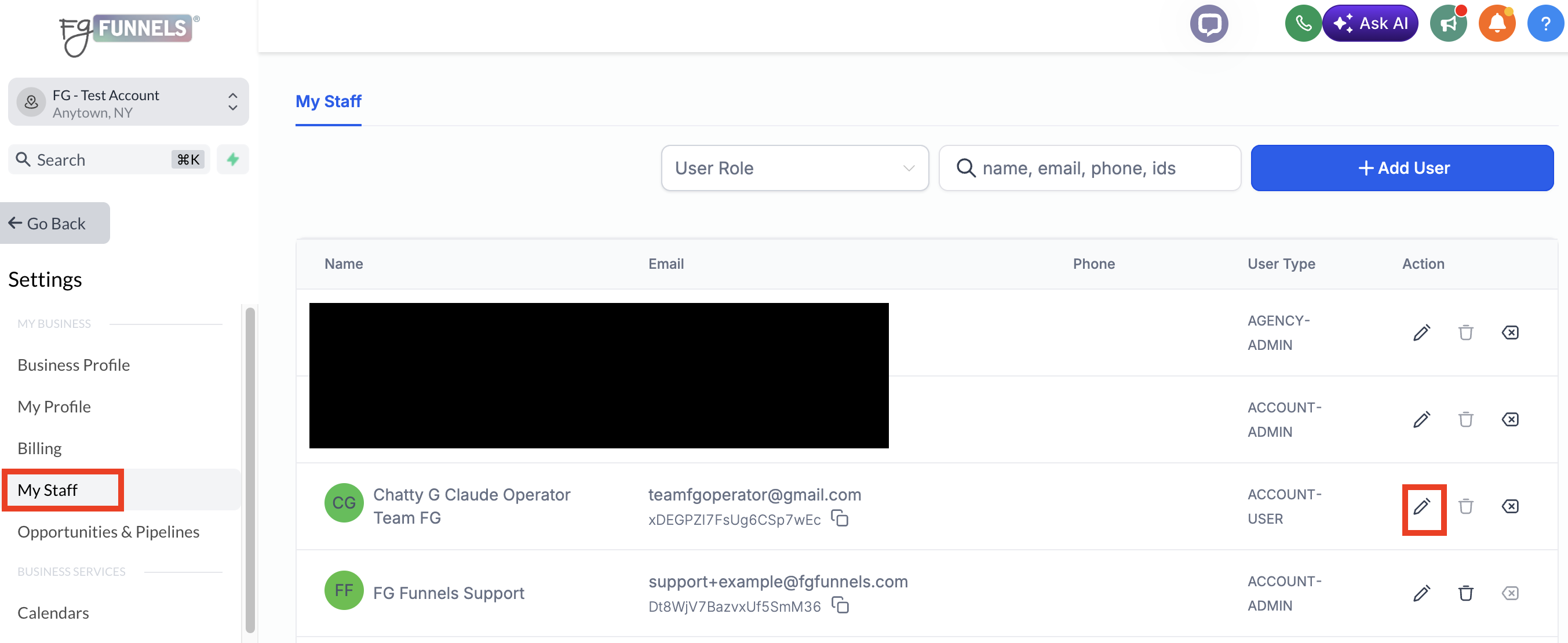Delete FG Funnels Support user
Viewport: 1568px width, 643px height.
[x=1466, y=593]
